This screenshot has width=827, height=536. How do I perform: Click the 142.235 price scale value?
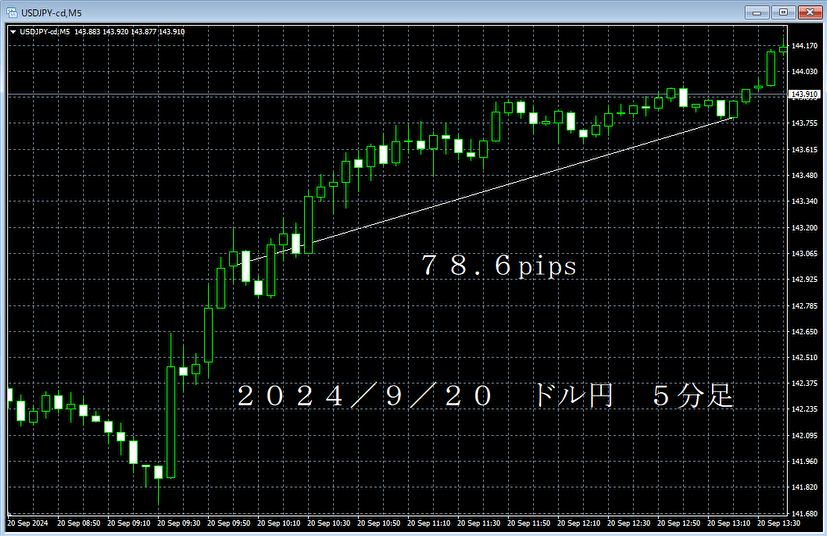(x=804, y=409)
